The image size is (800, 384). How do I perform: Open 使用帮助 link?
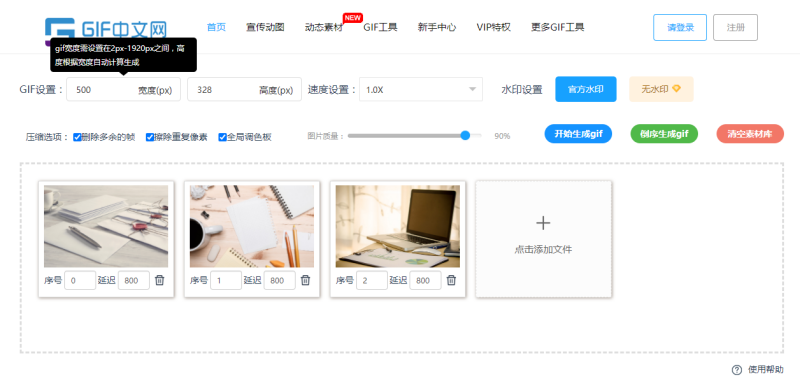point(766,370)
